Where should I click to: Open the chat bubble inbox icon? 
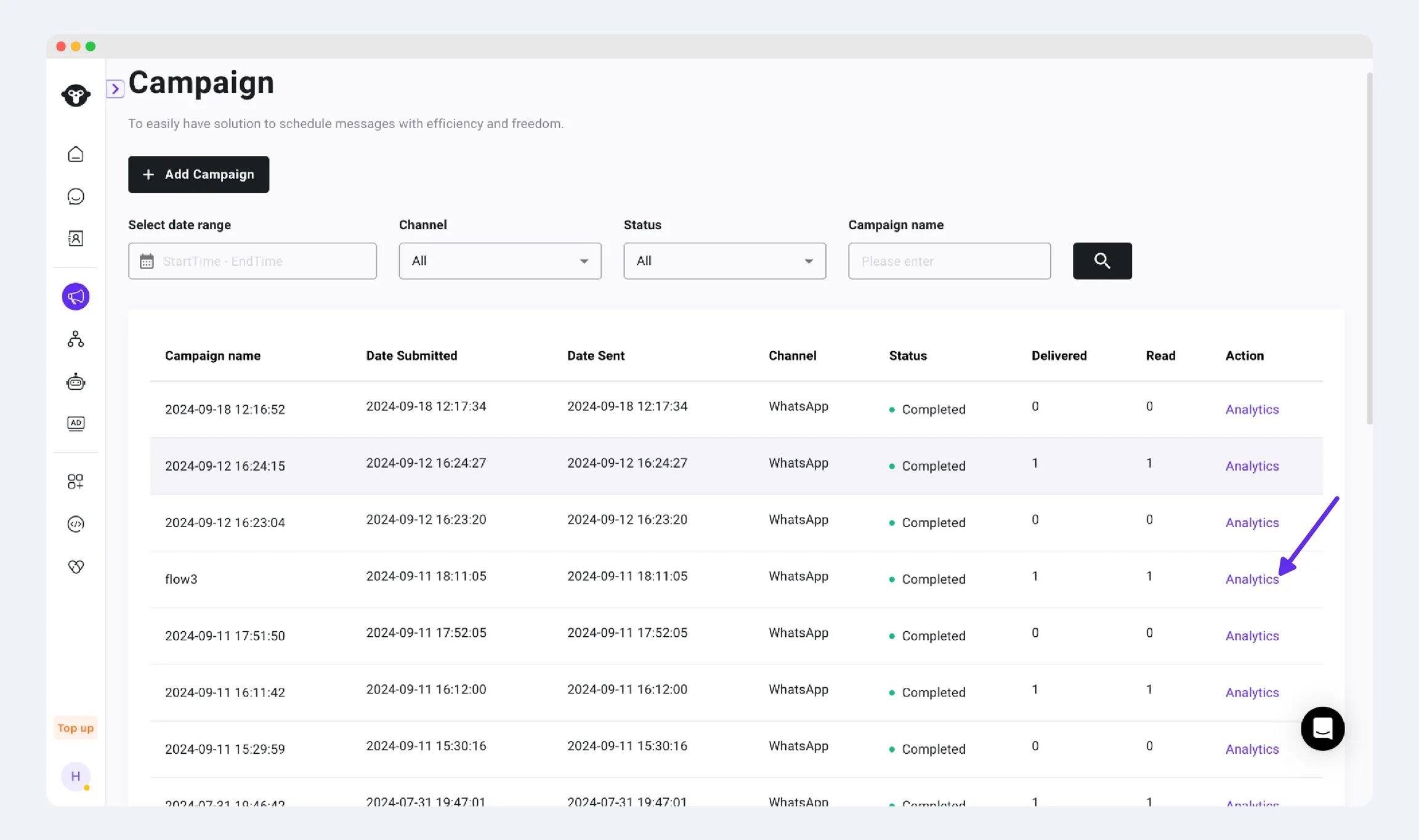[x=76, y=196]
